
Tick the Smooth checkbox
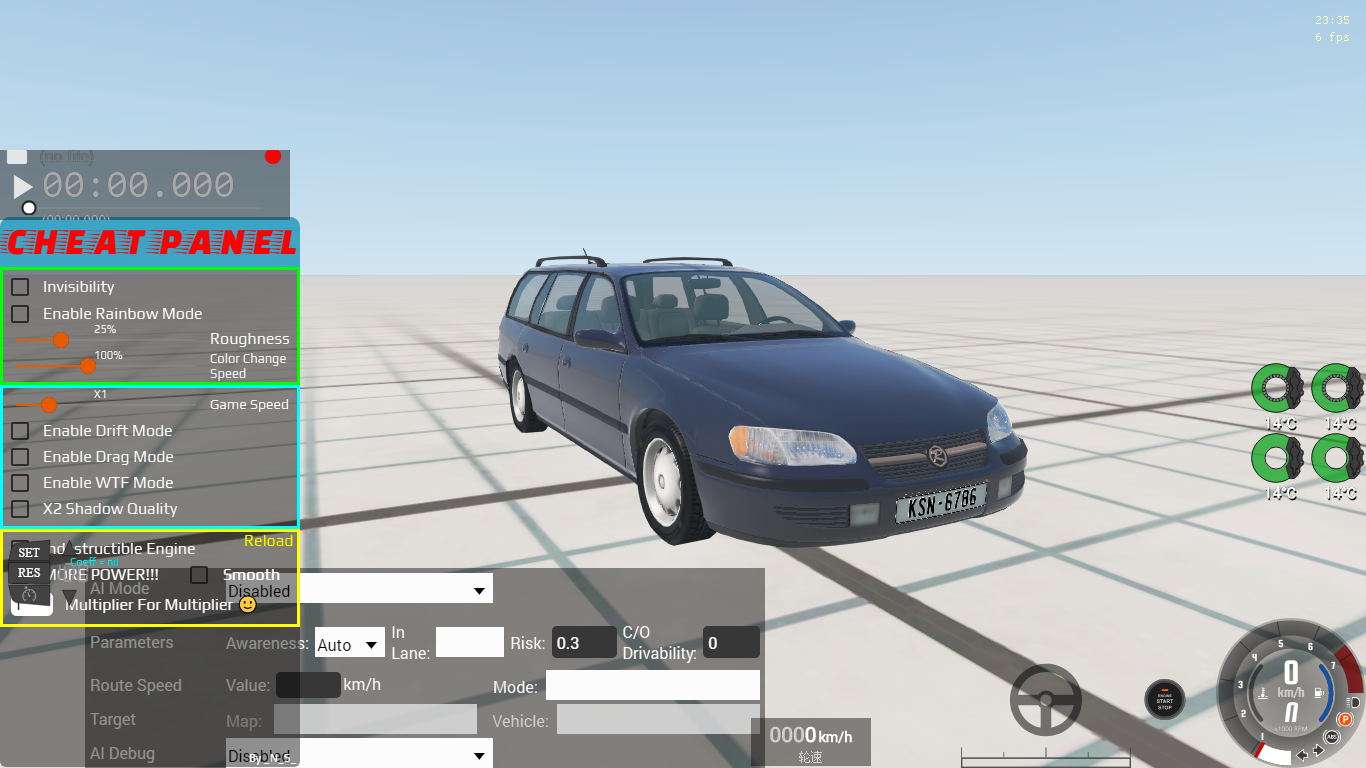[x=199, y=575]
